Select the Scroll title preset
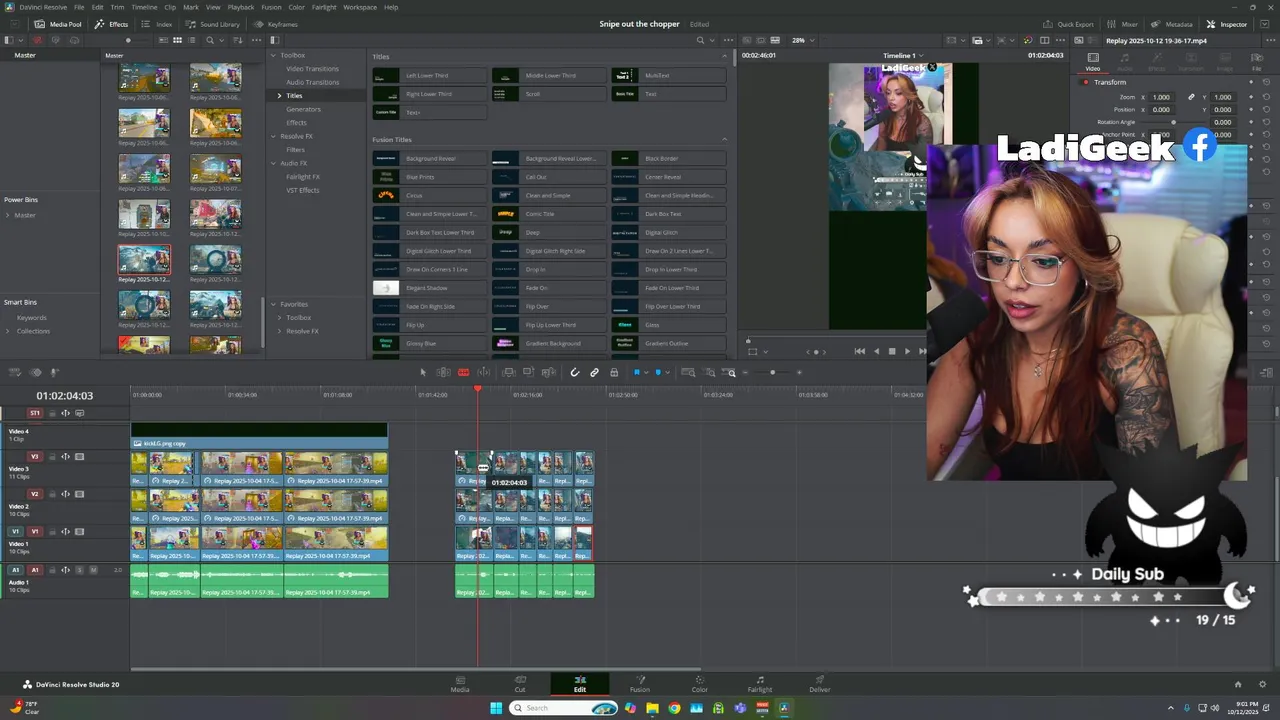 (x=549, y=94)
